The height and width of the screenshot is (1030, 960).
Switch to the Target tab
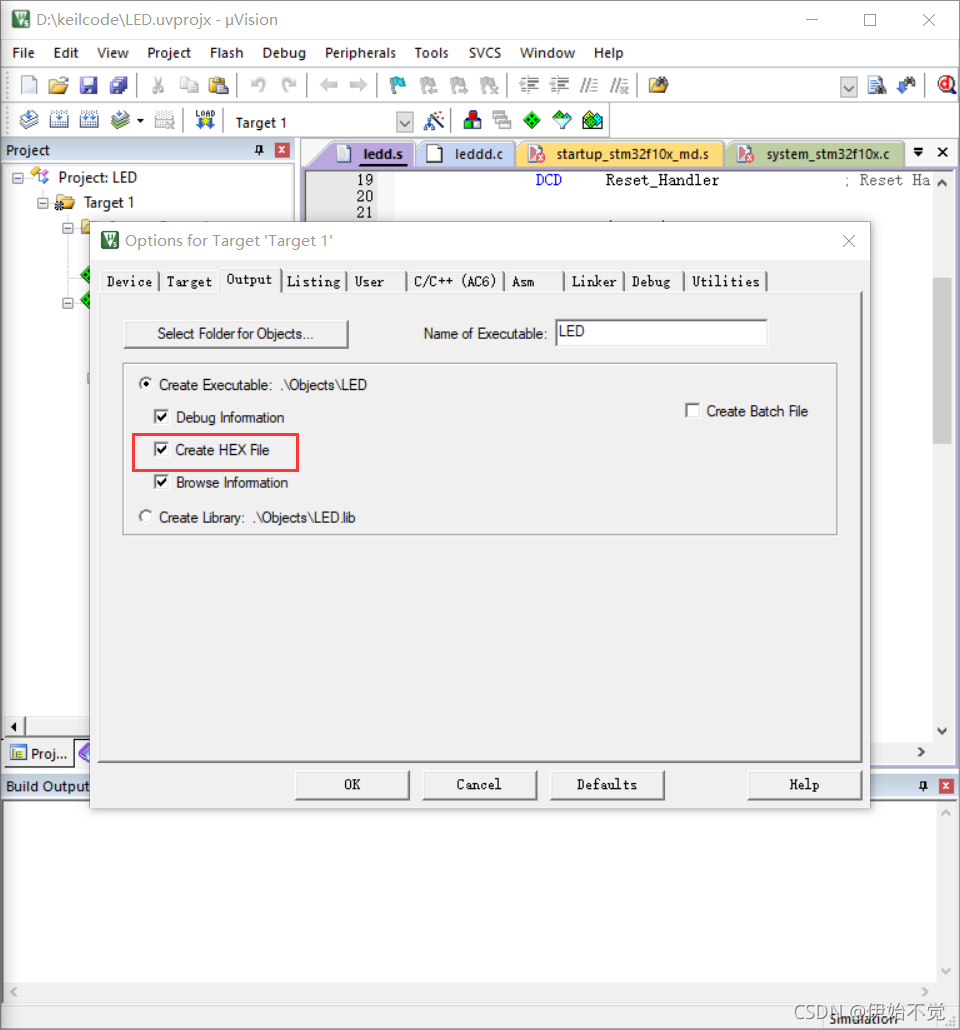tap(189, 281)
